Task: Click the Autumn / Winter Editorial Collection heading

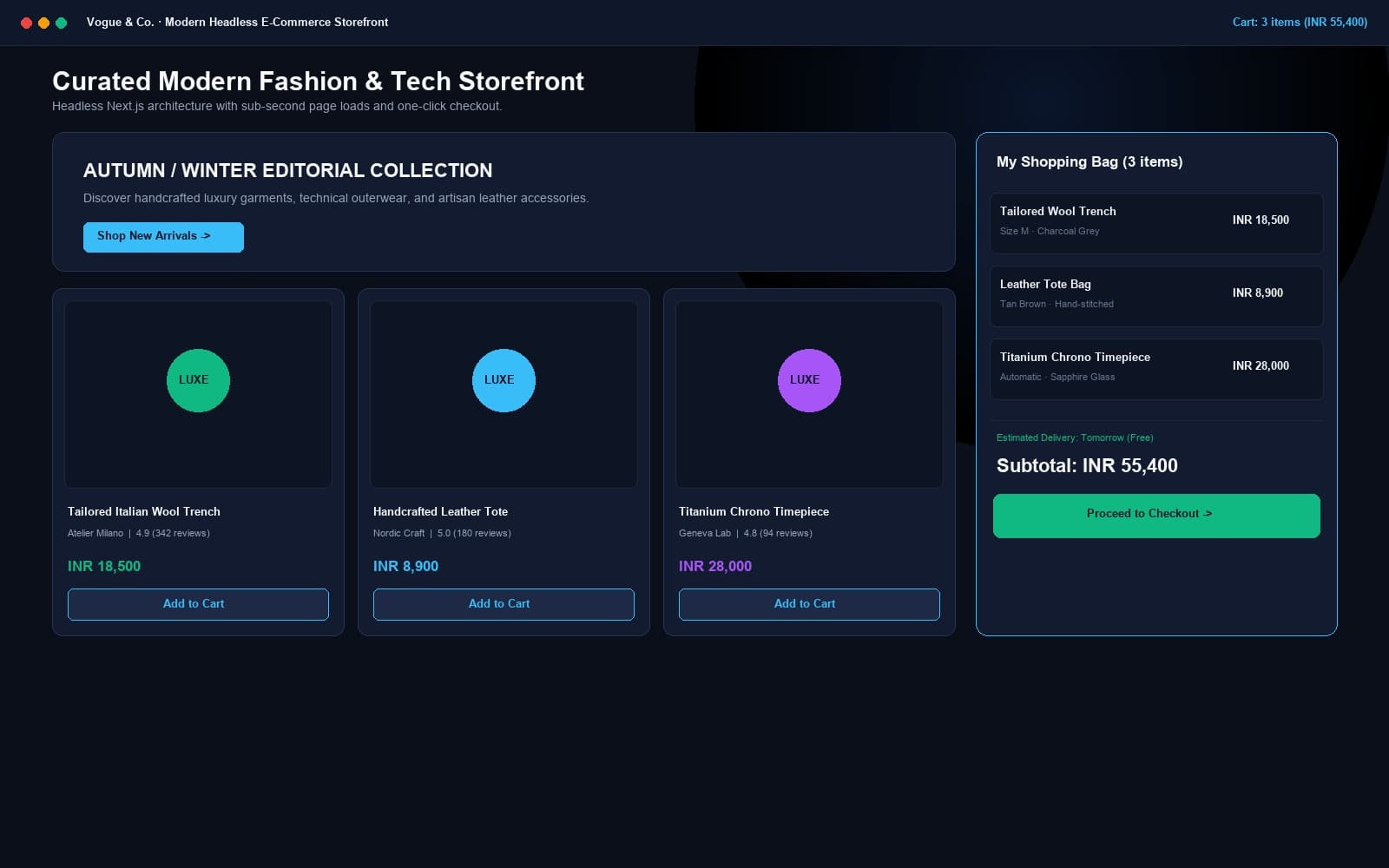Action: point(287,170)
